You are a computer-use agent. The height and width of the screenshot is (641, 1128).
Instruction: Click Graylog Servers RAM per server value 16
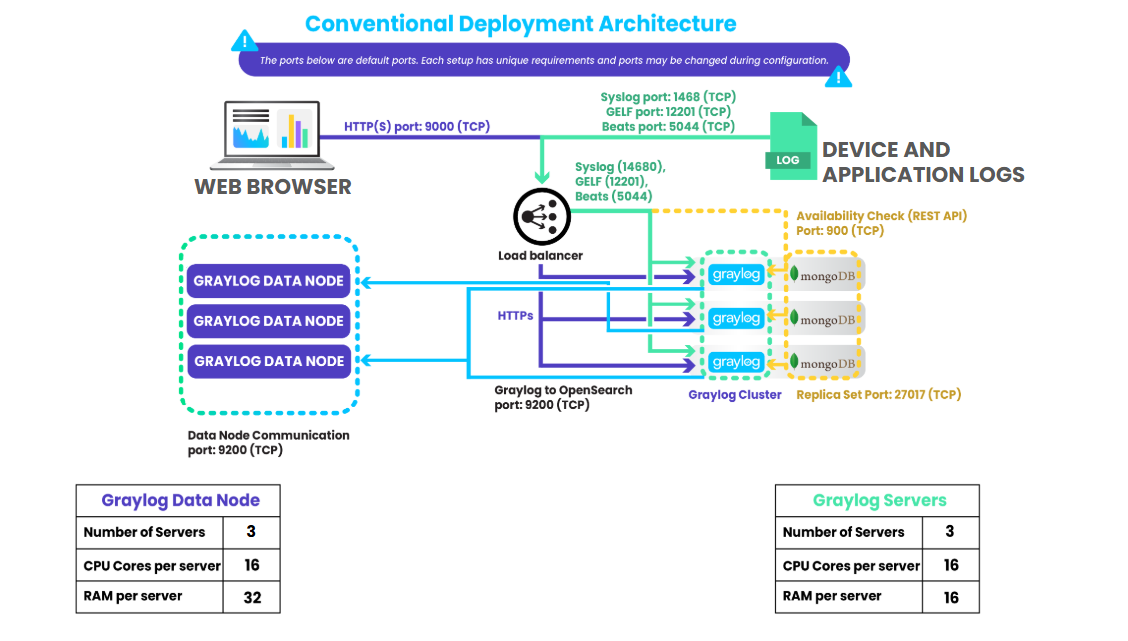[x=951, y=597]
